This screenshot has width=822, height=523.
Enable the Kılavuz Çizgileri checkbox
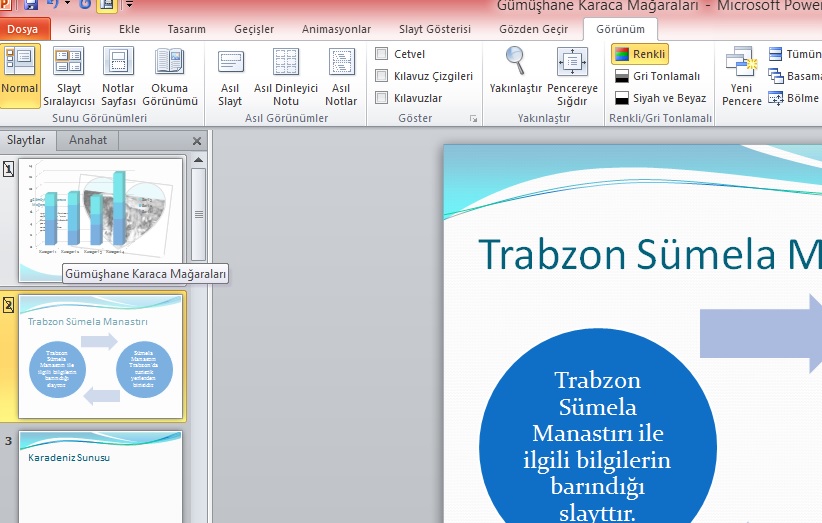pos(382,75)
